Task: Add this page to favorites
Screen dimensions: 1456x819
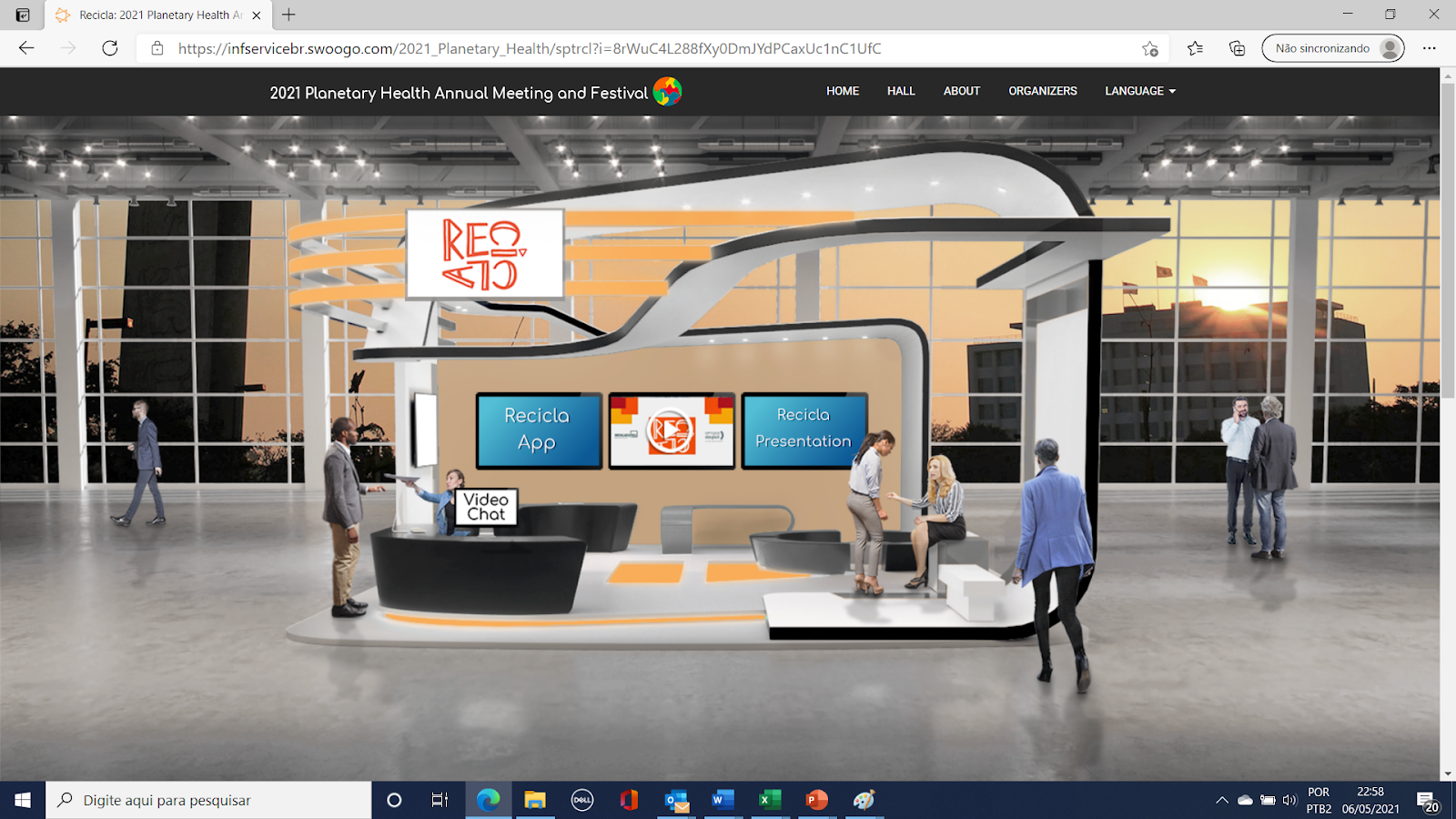Action: point(1150,48)
